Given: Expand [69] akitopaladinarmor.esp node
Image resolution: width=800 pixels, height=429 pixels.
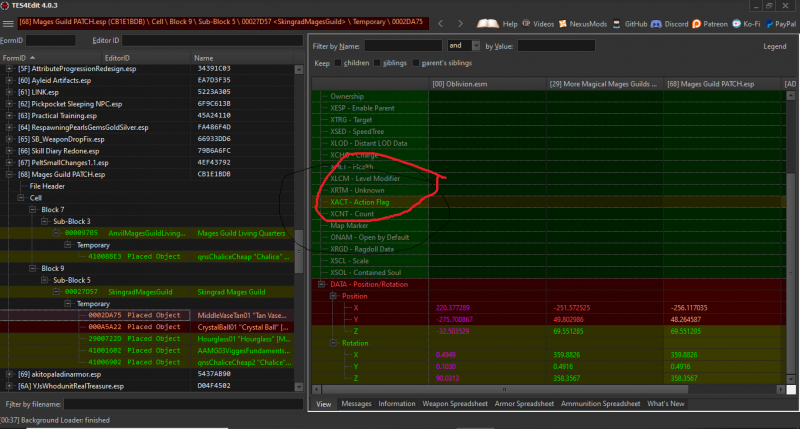Looking at the screenshot, I should click(9, 374).
